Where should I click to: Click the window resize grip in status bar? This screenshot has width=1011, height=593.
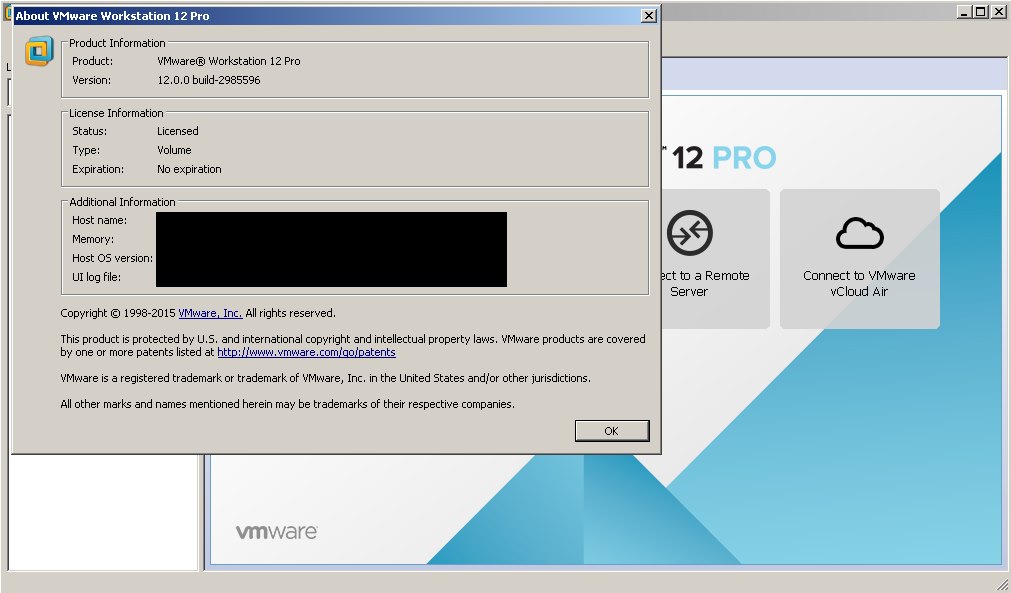(x=1003, y=584)
